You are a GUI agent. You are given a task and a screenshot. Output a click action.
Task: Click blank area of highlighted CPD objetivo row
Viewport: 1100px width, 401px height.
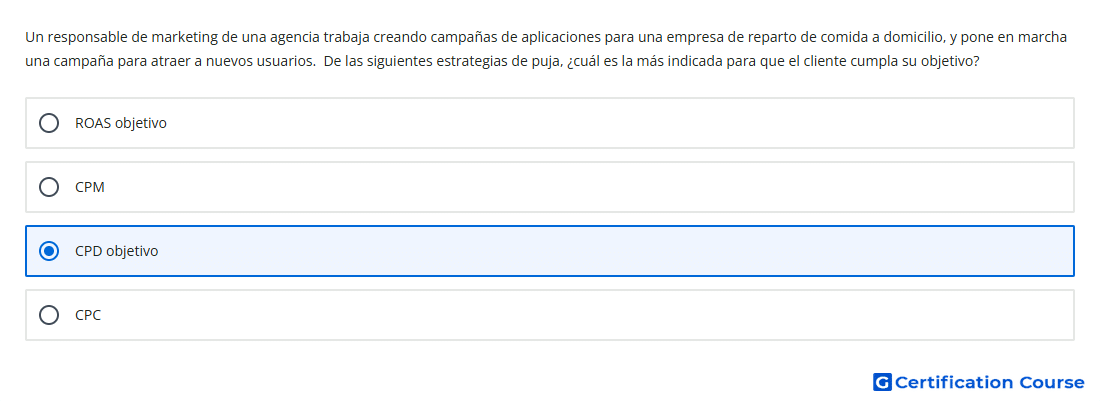(617, 251)
